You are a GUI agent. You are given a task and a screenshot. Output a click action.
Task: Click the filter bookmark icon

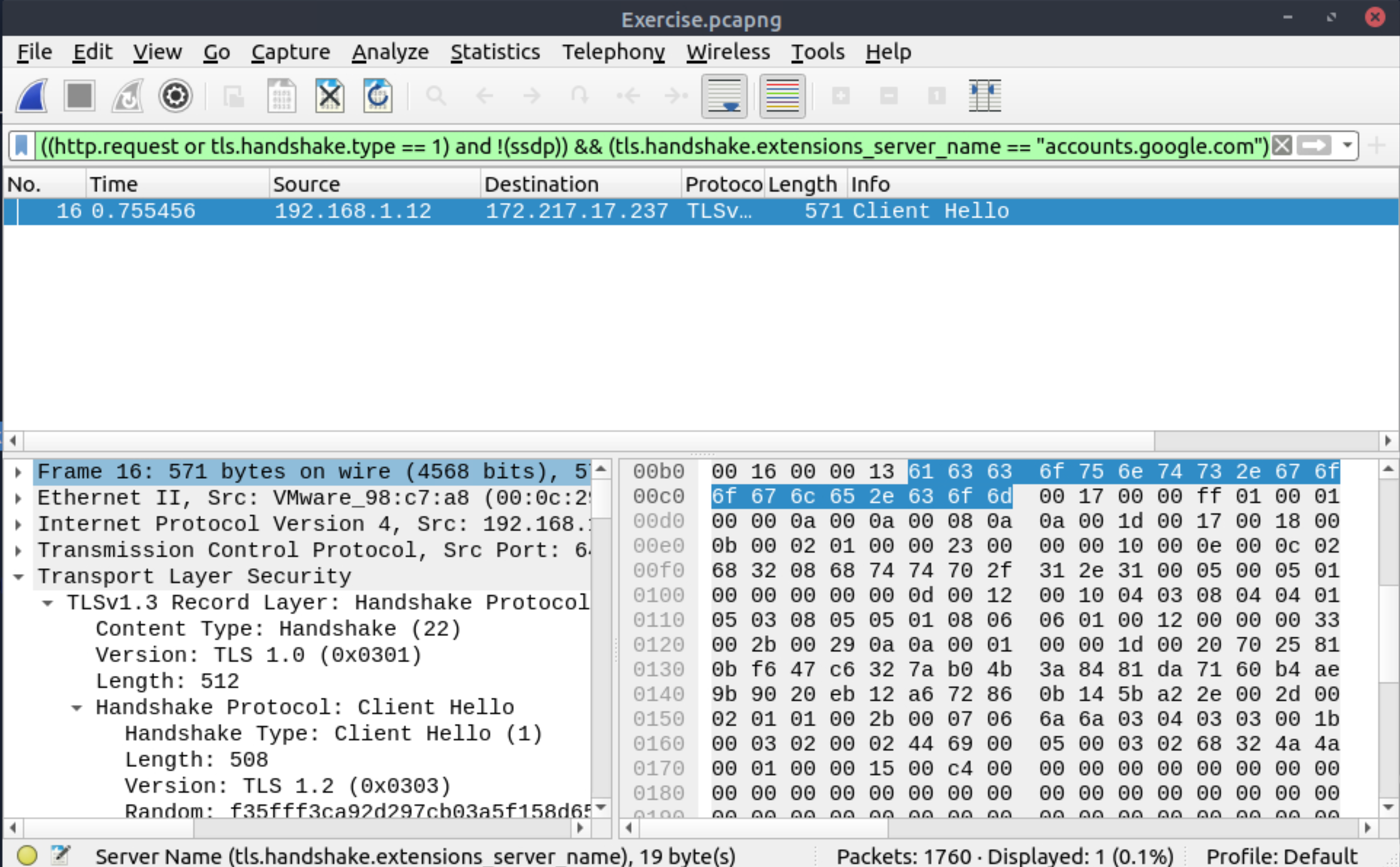pos(22,146)
